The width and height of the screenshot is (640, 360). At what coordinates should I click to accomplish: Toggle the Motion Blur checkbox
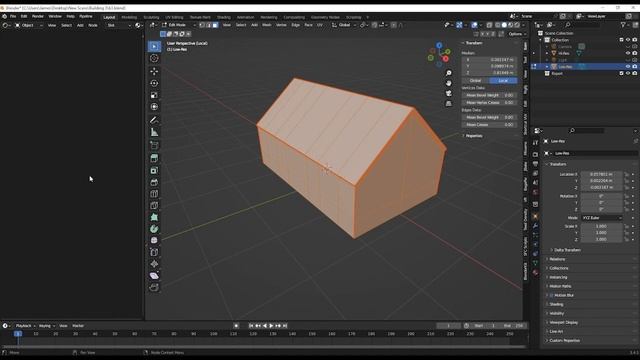click(x=551, y=295)
